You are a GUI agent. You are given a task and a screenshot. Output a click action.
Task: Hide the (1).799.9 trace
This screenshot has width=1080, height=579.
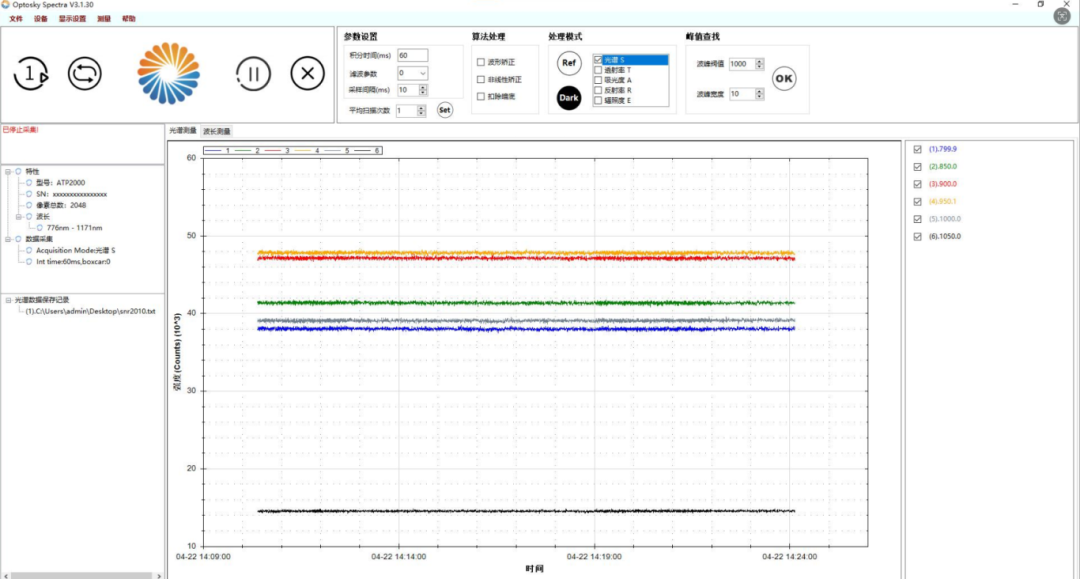point(917,149)
